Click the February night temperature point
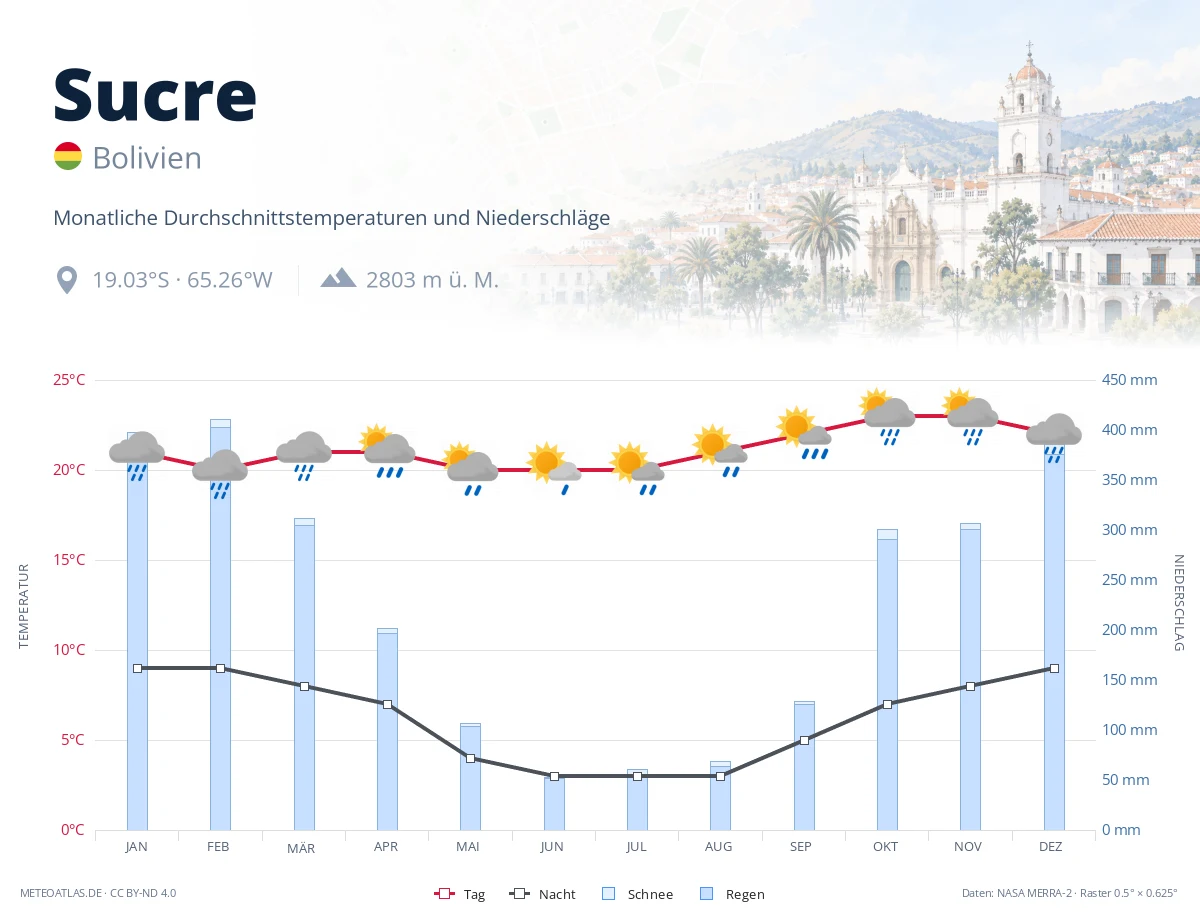The width and height of the screenshot is (1200, 920). (x=220, y=668)
